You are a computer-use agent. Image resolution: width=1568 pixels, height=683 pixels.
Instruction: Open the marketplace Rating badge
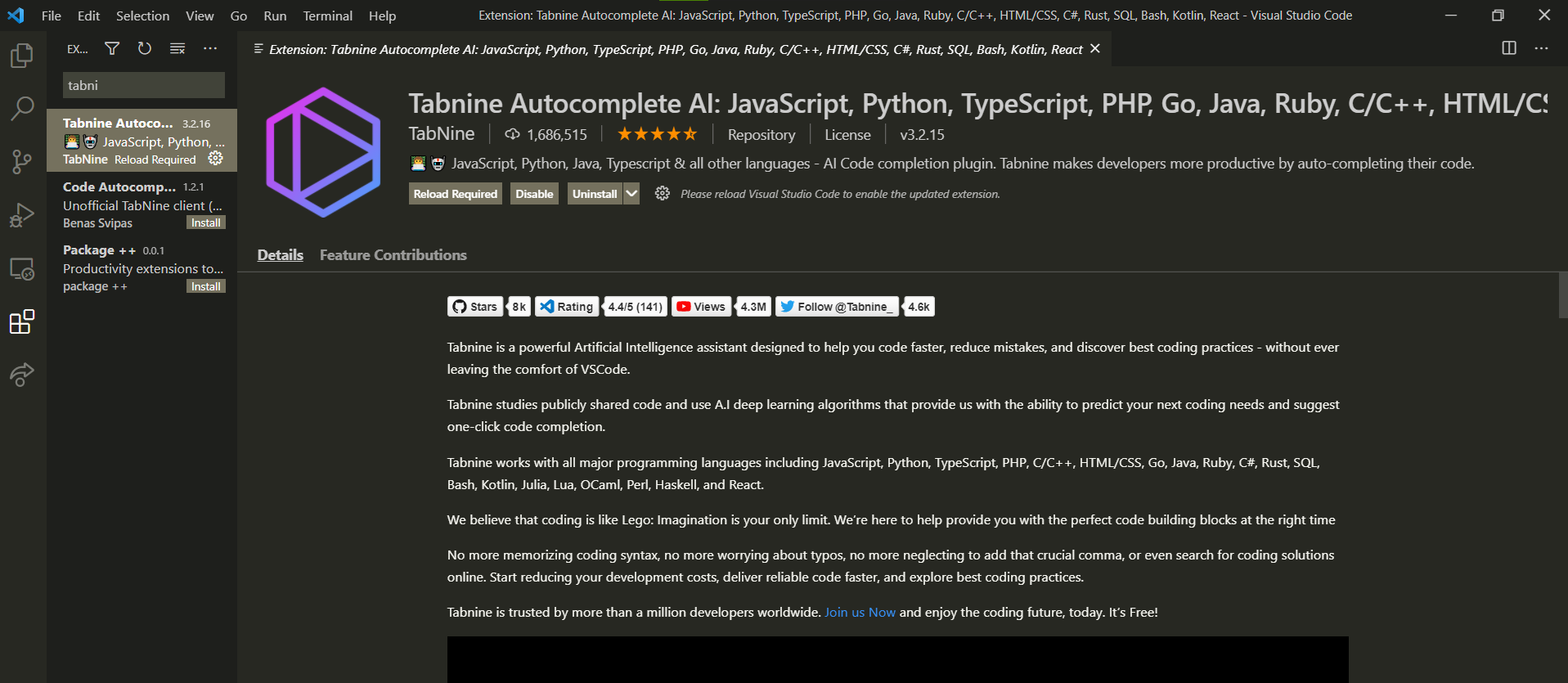pyautogui.click(x=566, y=307)
